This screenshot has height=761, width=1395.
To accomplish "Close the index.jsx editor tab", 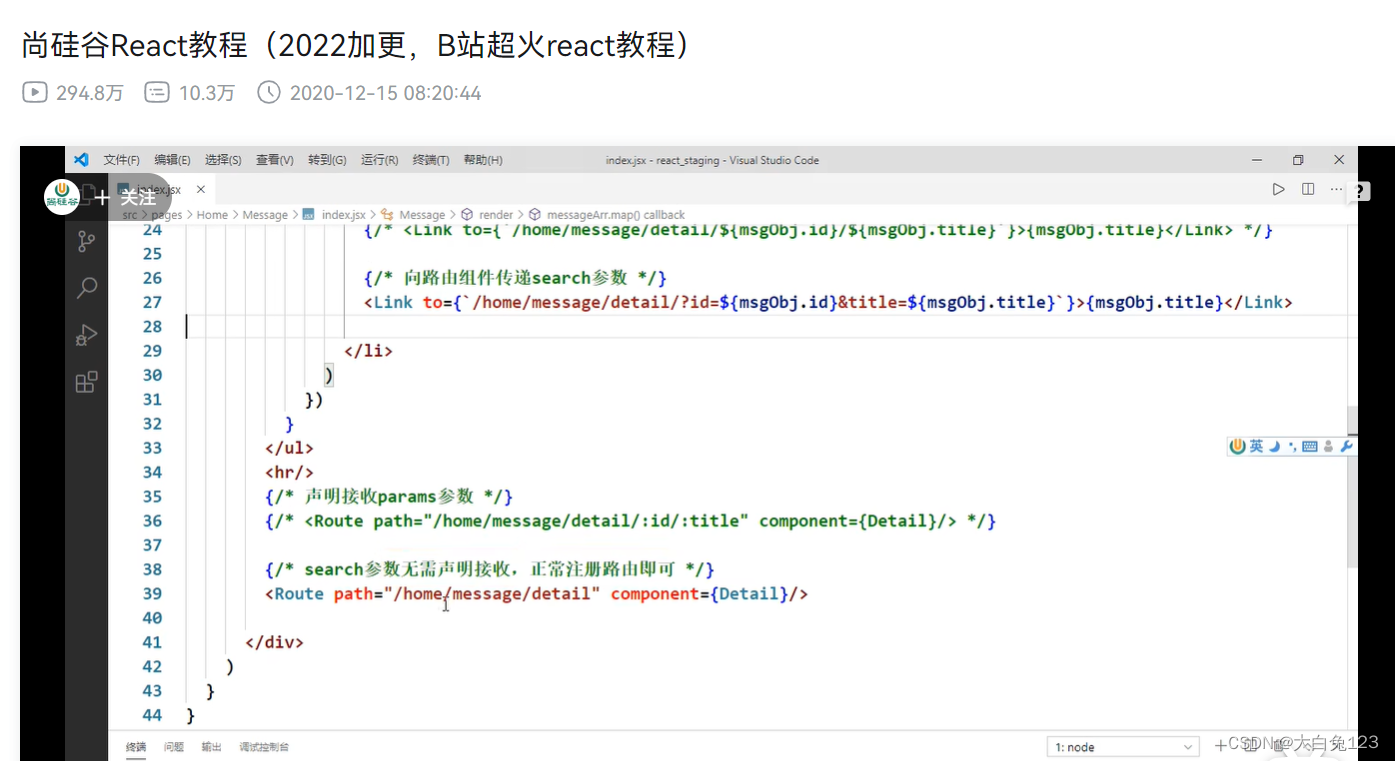I will [x=200, y=189].
